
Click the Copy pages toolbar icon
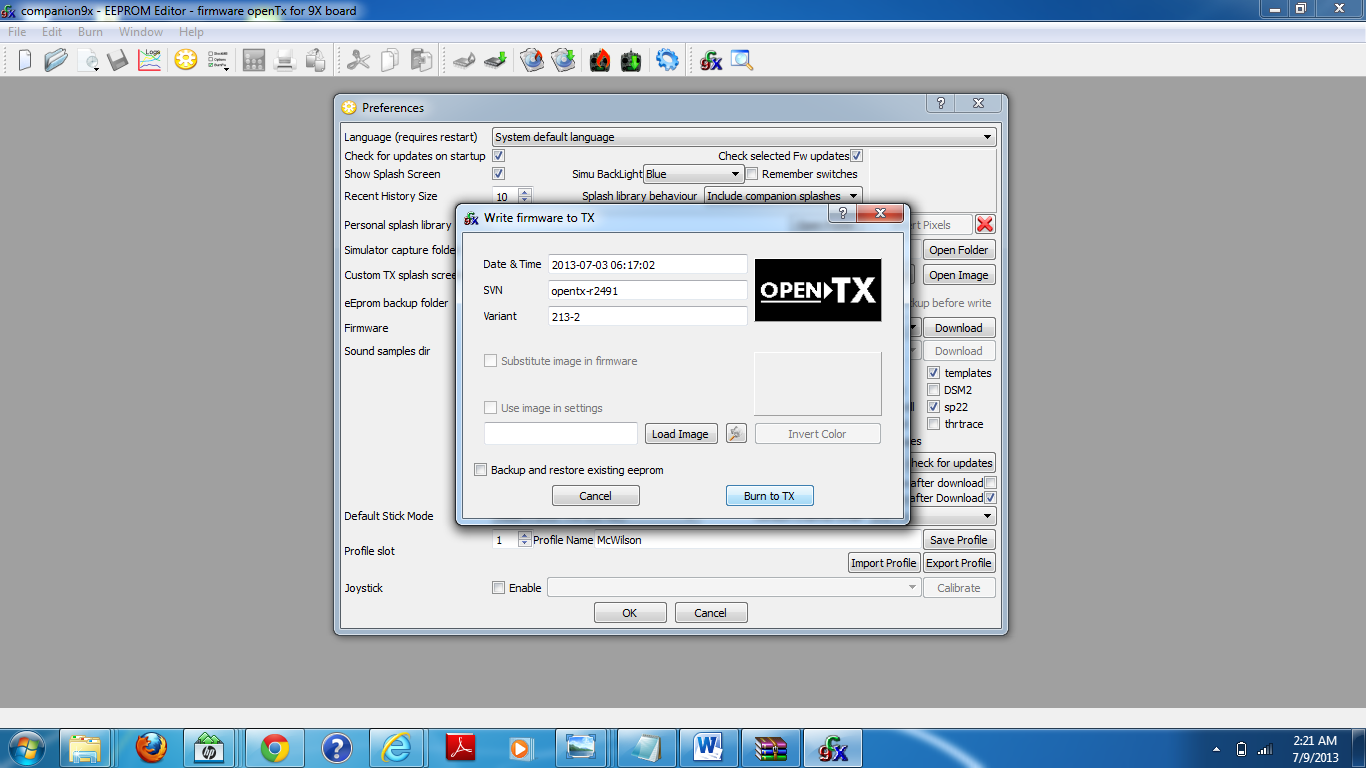coord(390,60)
